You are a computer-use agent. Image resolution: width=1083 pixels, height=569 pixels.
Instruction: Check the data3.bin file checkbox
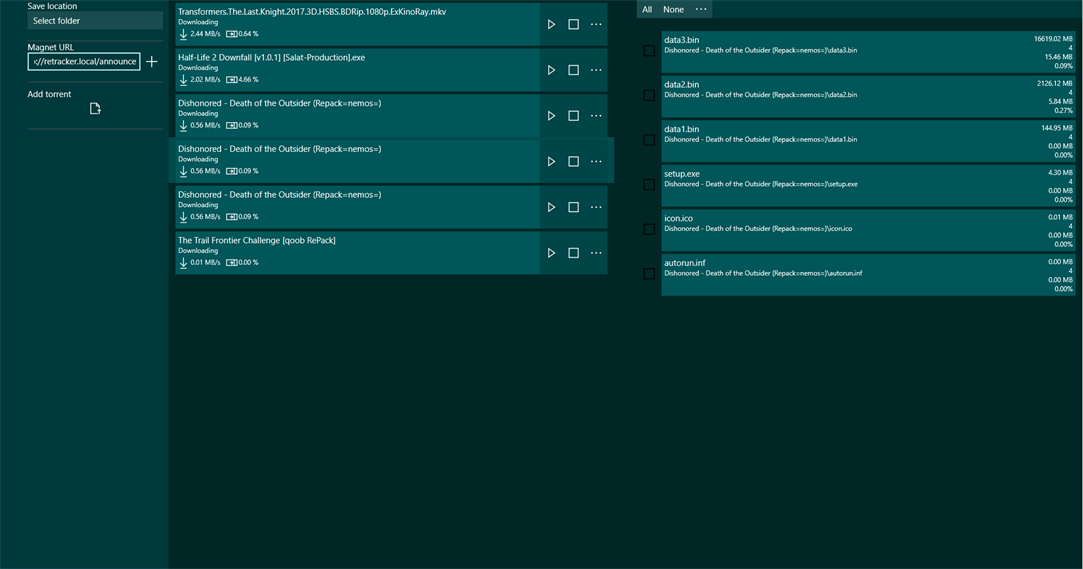(x=649, y=50)
